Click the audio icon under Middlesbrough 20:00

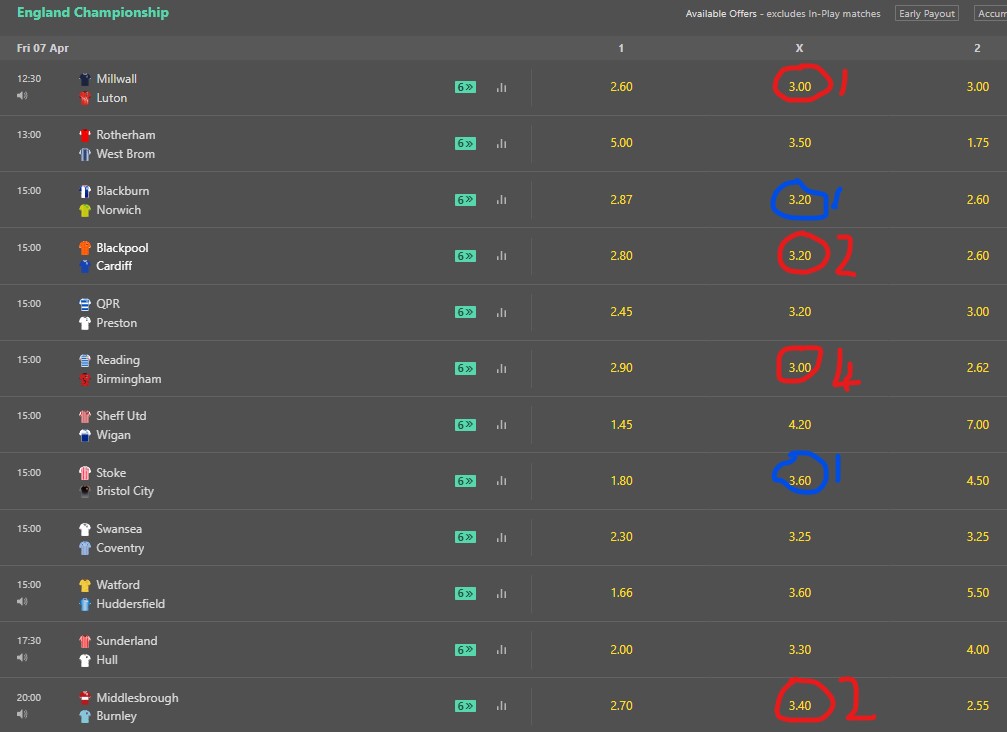(x=22, y=714)
